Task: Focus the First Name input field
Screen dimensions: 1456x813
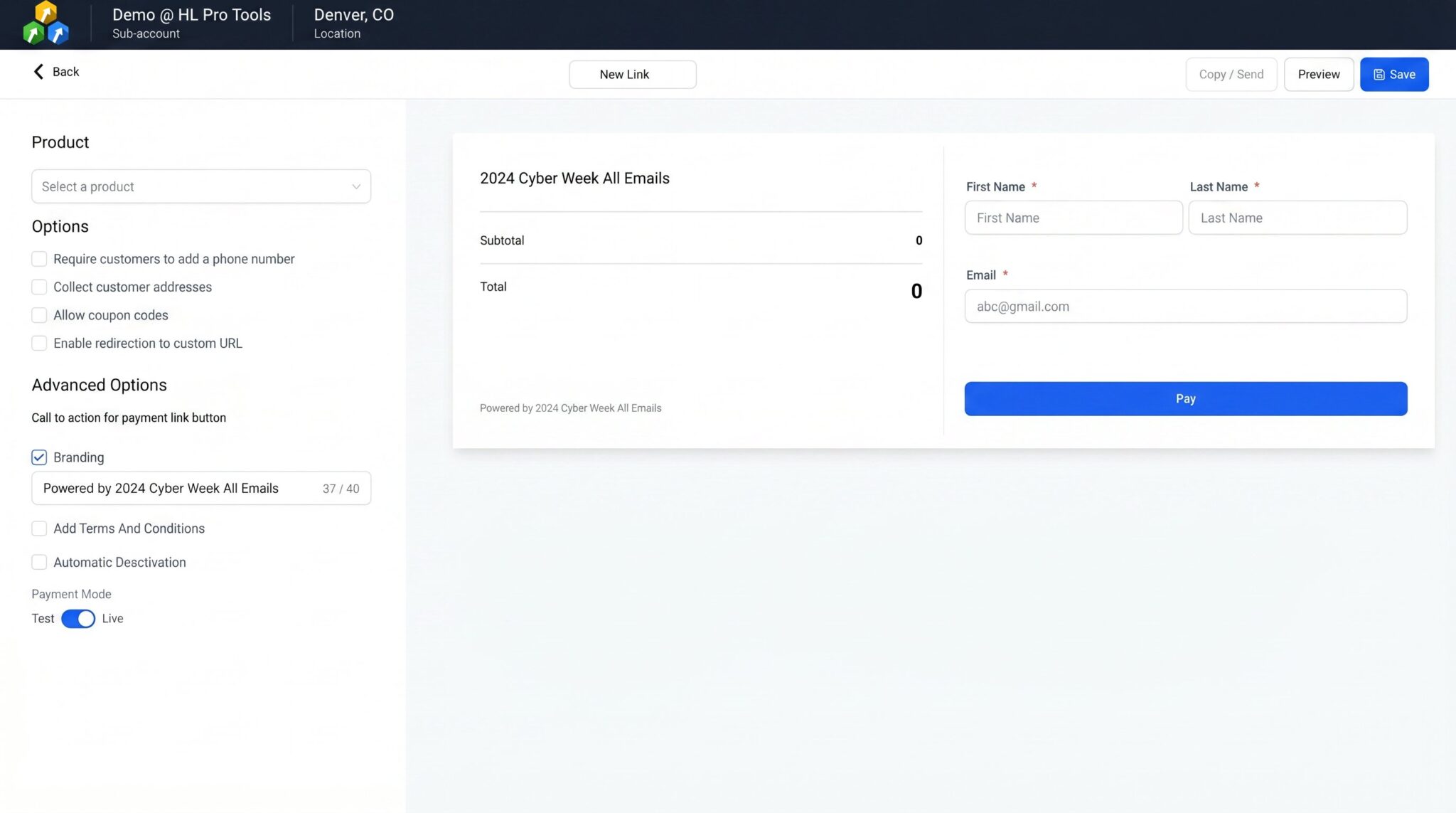Action: 1074,218
